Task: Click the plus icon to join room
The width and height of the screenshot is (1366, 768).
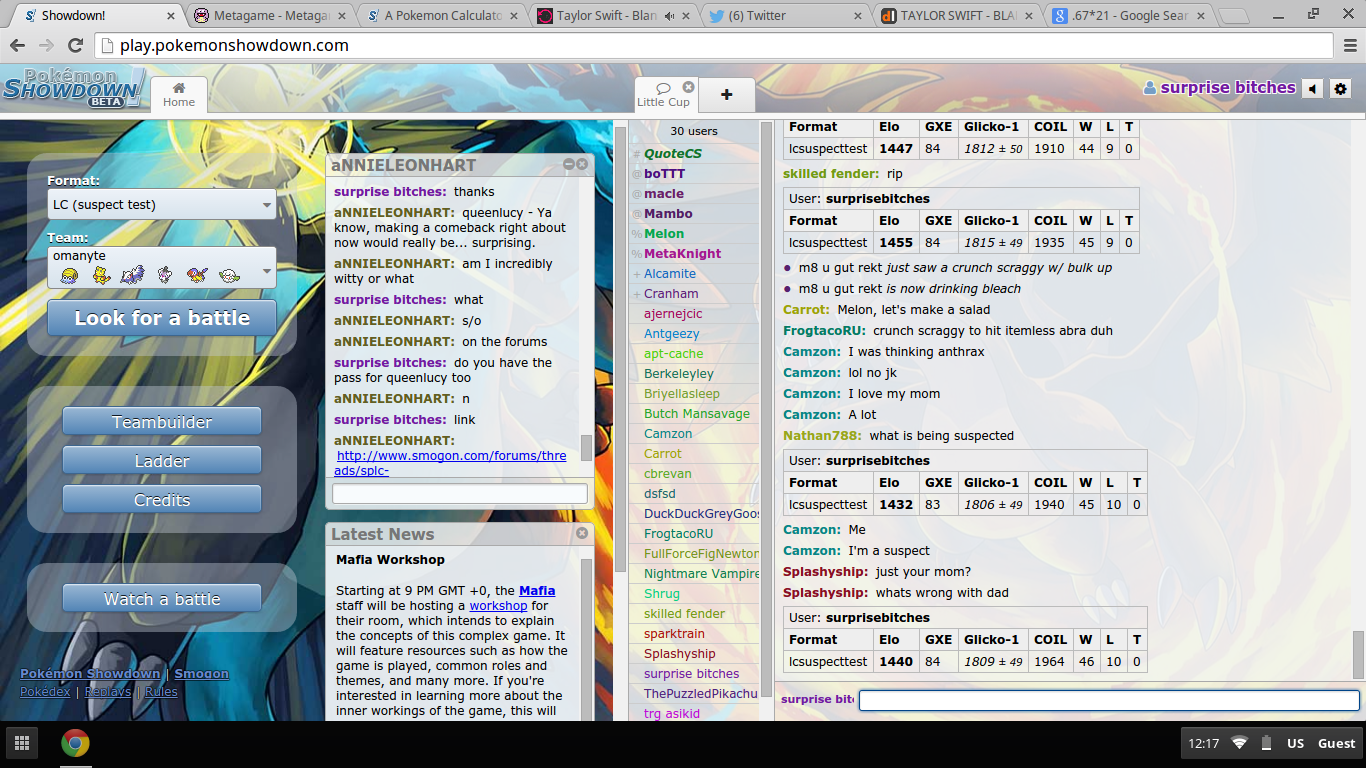Action: click(726, 95)
